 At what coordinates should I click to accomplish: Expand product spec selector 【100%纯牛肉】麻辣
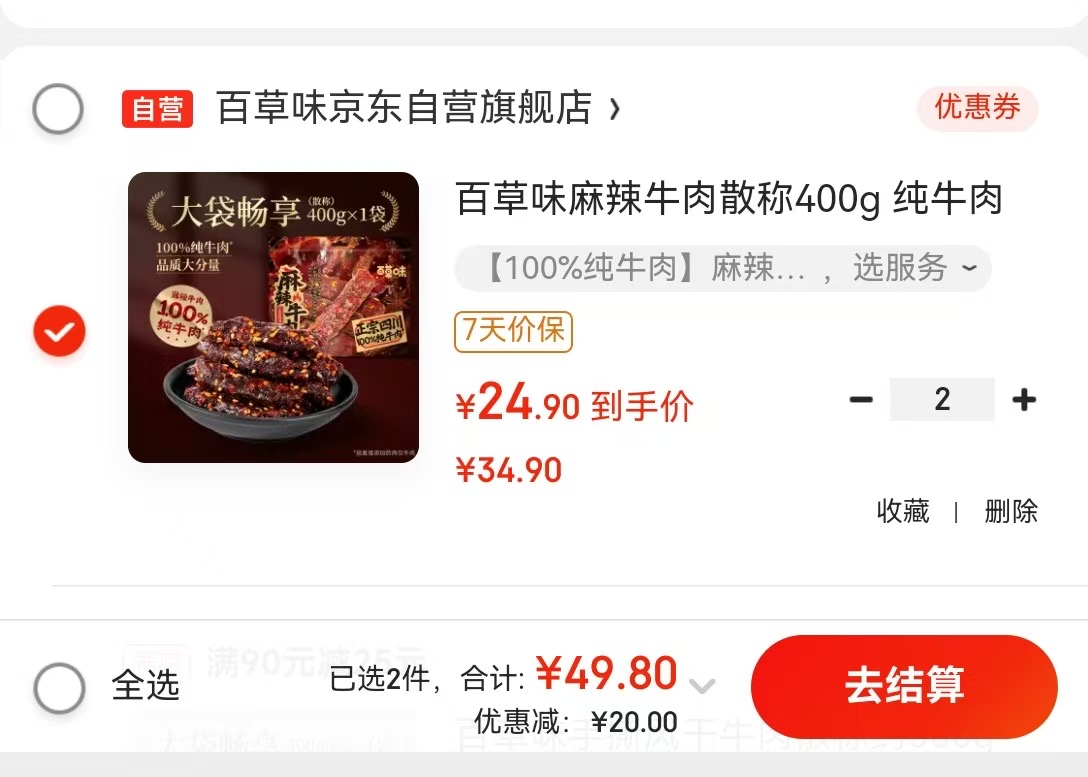[723, 268]
